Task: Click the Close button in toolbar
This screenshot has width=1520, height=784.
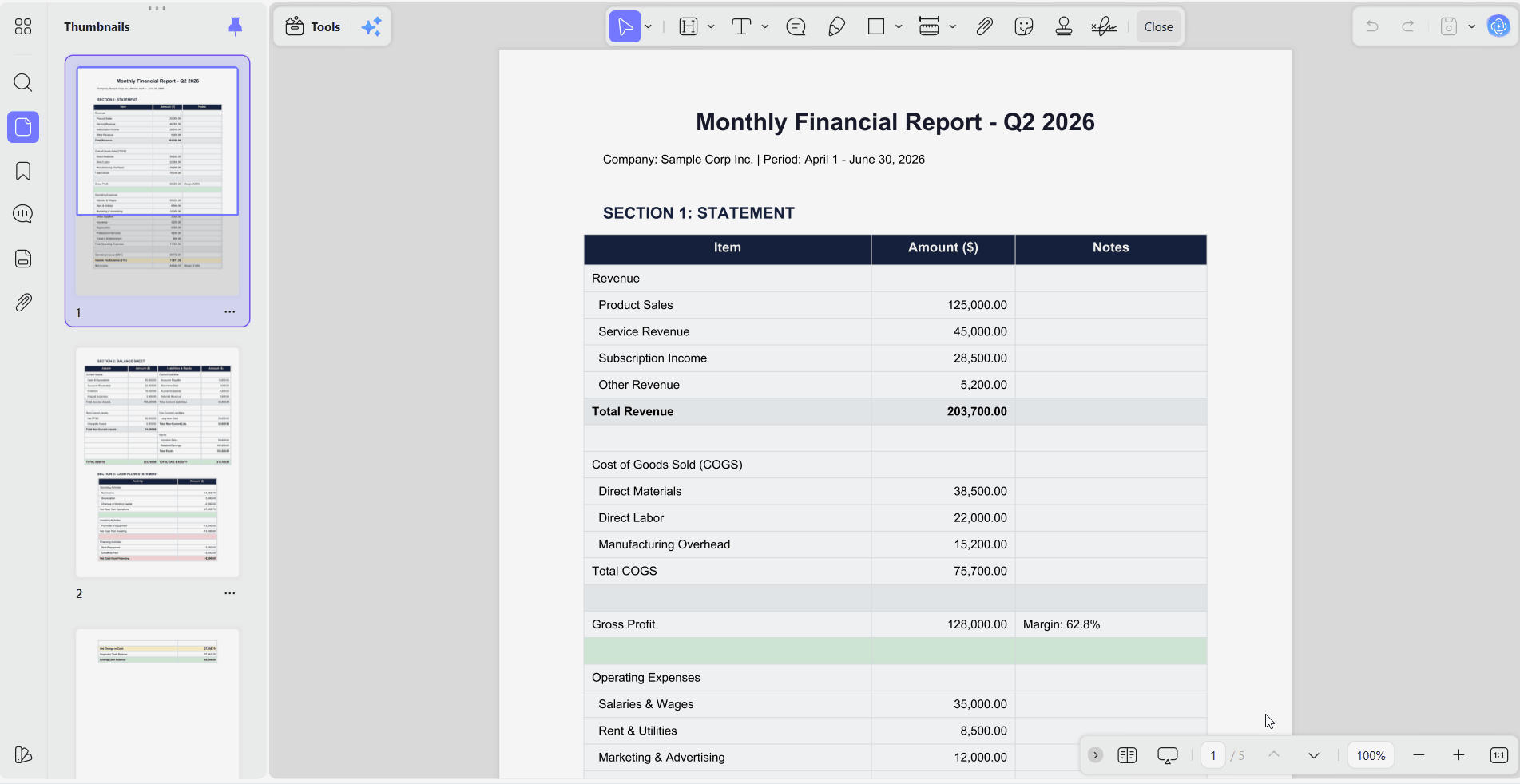Action: (x=1158, y=27)
